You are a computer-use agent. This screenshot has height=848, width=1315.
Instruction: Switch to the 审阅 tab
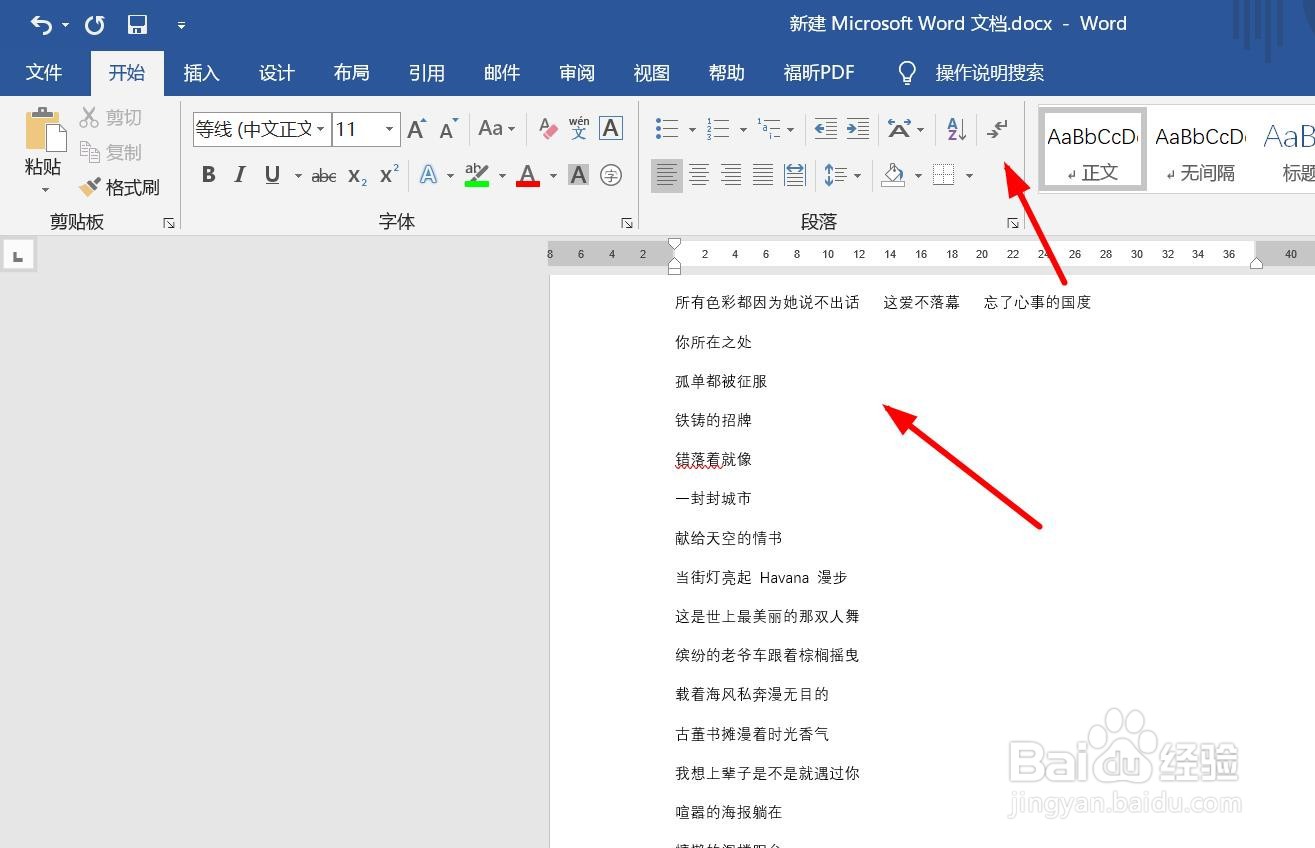click(577, 73)
